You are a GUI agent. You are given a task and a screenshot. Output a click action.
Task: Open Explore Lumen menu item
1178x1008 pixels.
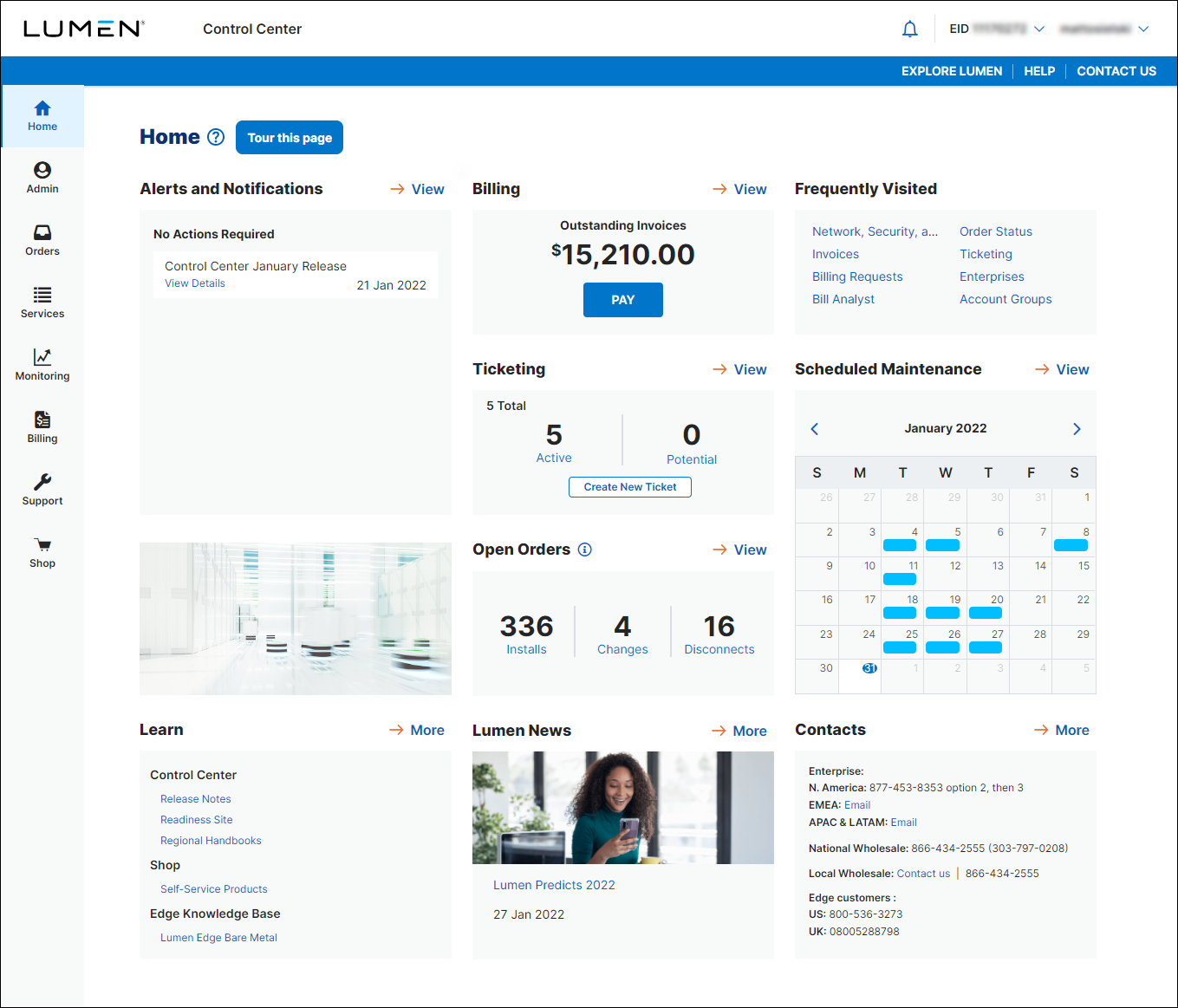[x=952, y=71]
